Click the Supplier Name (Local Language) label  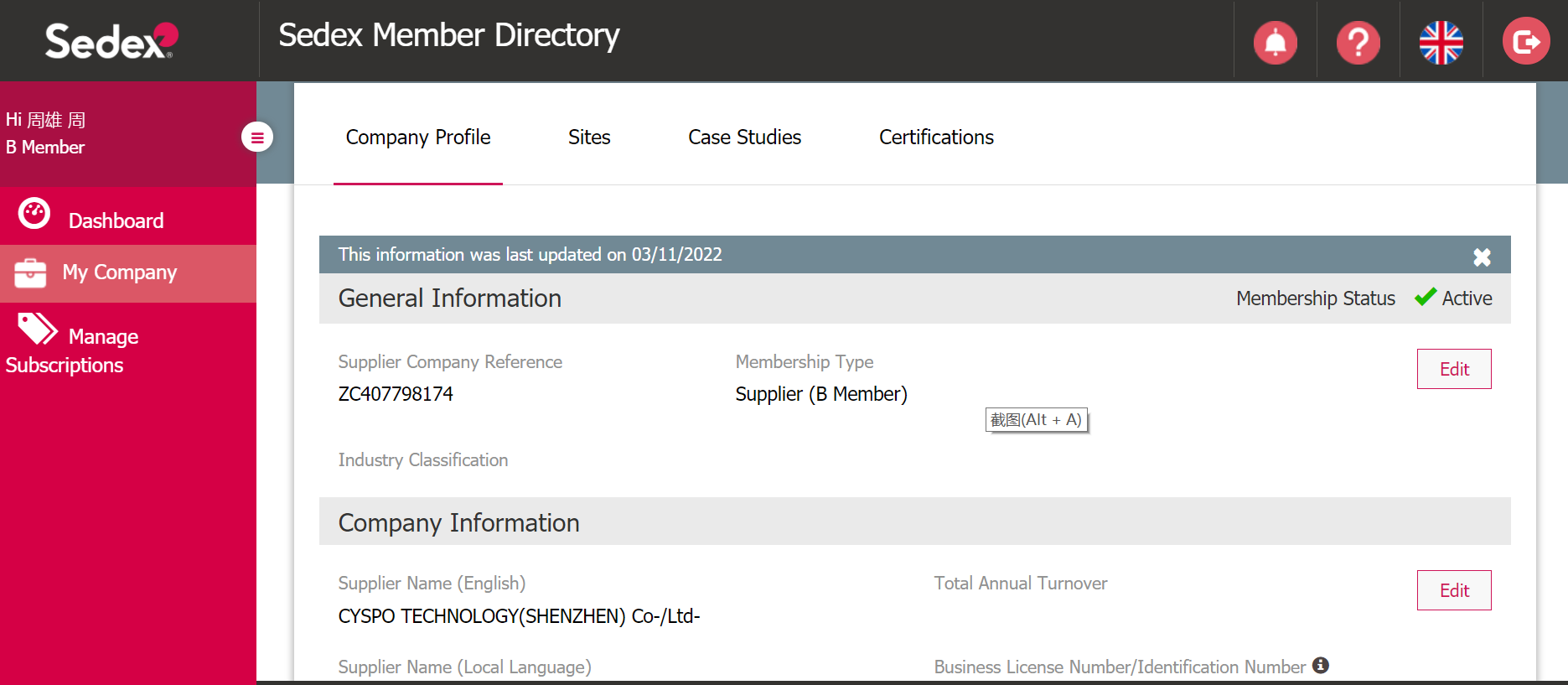click(x=464, y=667)
